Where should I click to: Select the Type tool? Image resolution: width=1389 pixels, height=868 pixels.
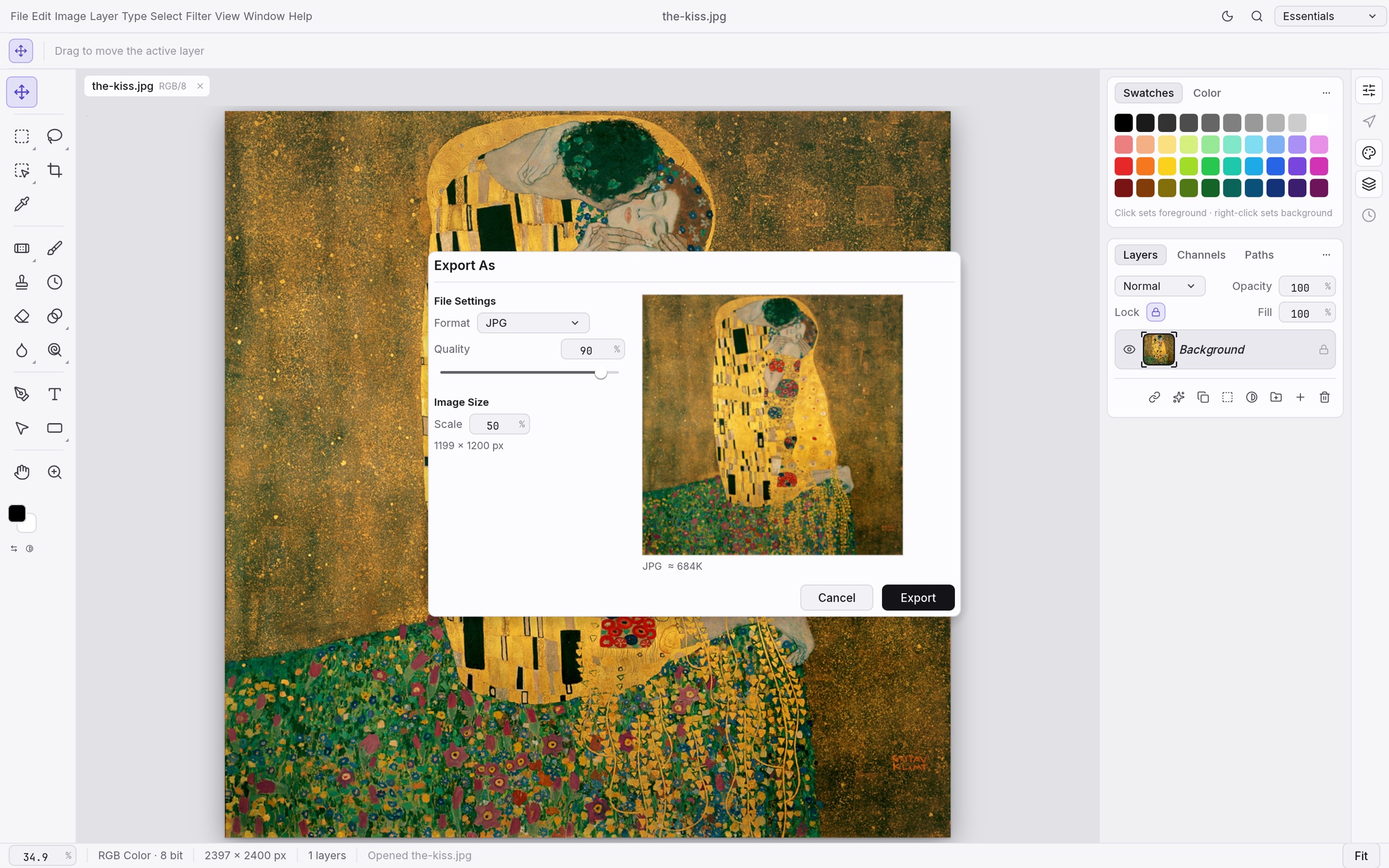click(x=54, y=394)
